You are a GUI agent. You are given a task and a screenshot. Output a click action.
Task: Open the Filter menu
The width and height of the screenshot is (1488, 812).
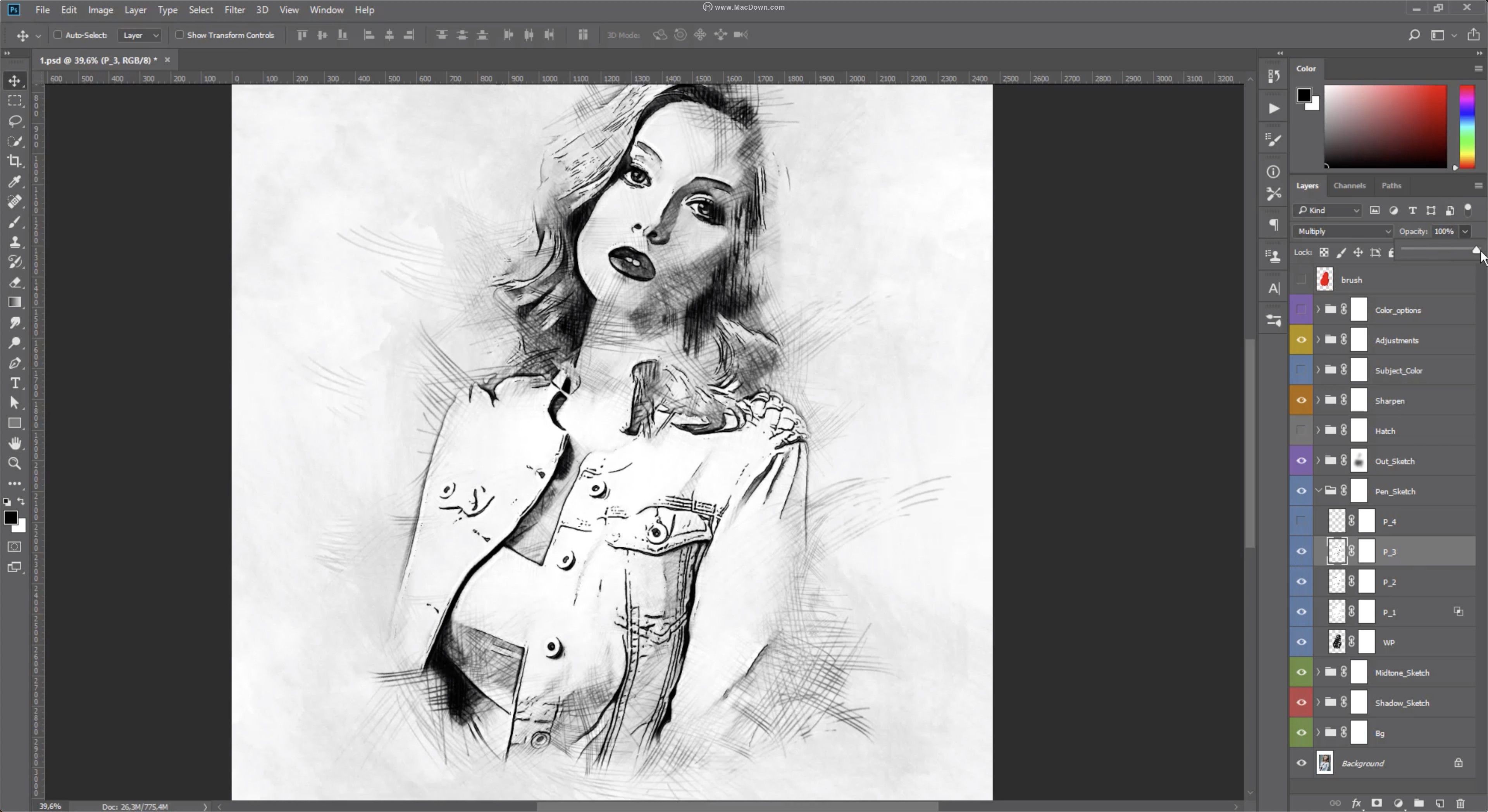point(234,10)
